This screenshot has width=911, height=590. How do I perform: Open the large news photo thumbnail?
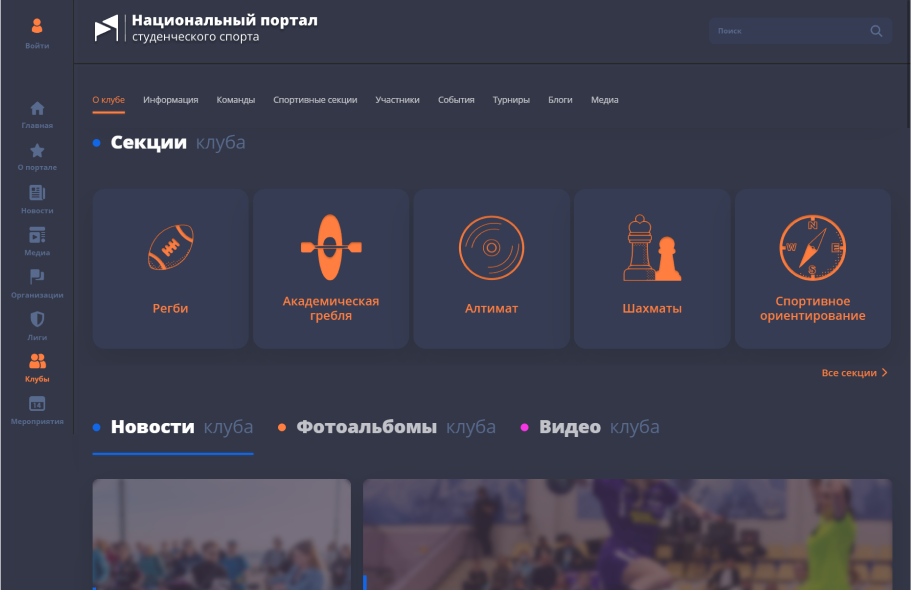tap(627, 534)
